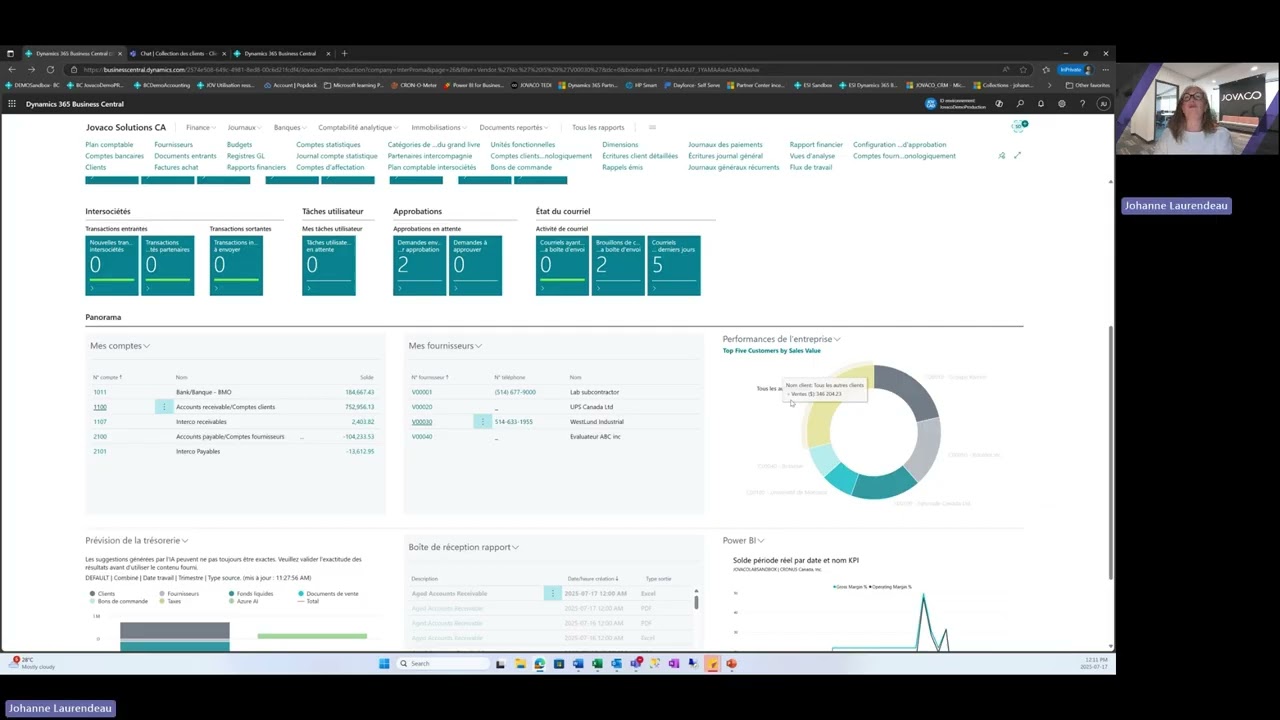Open the Bons de commande link

[521, 167]
